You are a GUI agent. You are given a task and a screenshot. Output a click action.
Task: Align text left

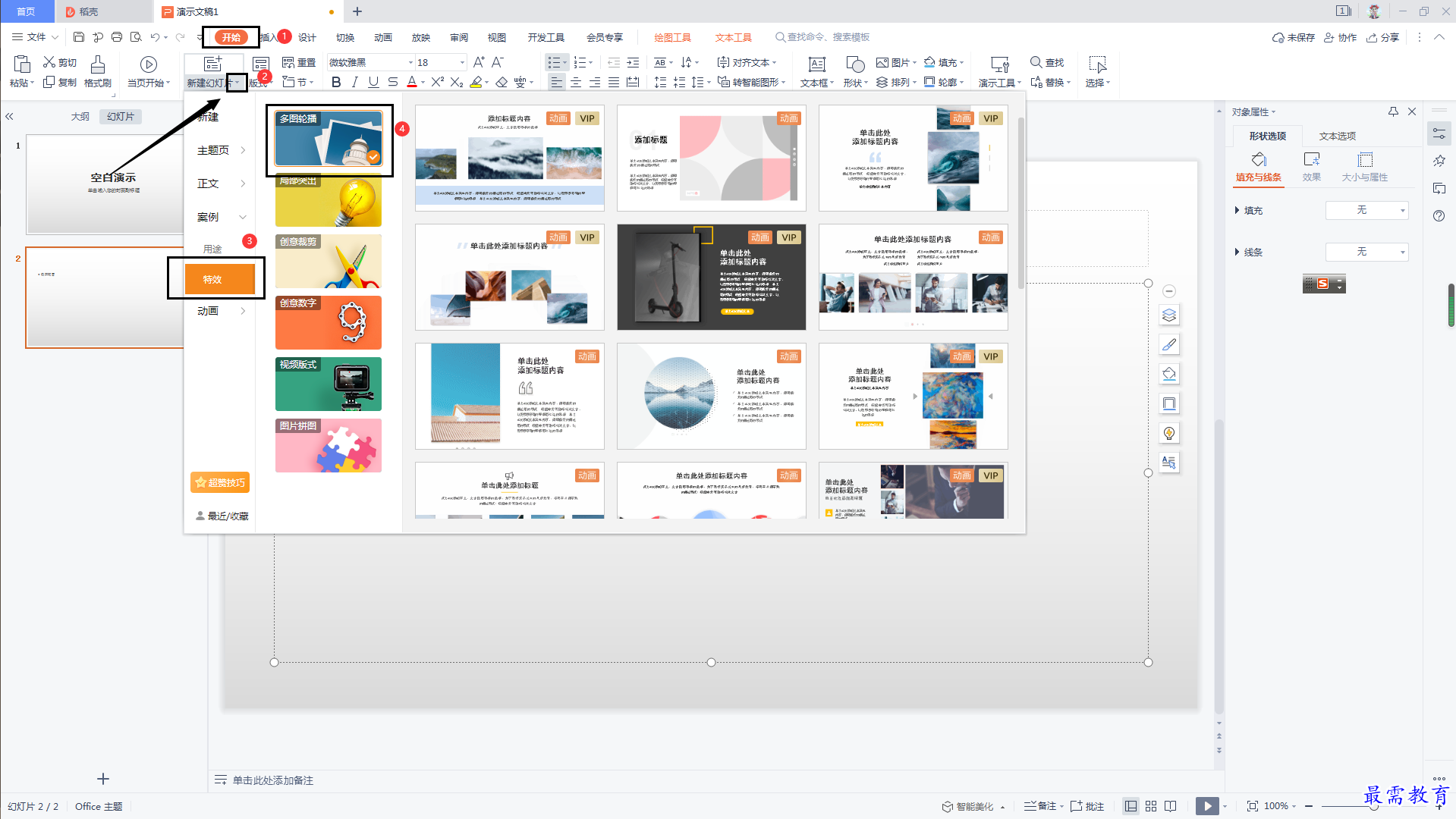coord(557,82)
